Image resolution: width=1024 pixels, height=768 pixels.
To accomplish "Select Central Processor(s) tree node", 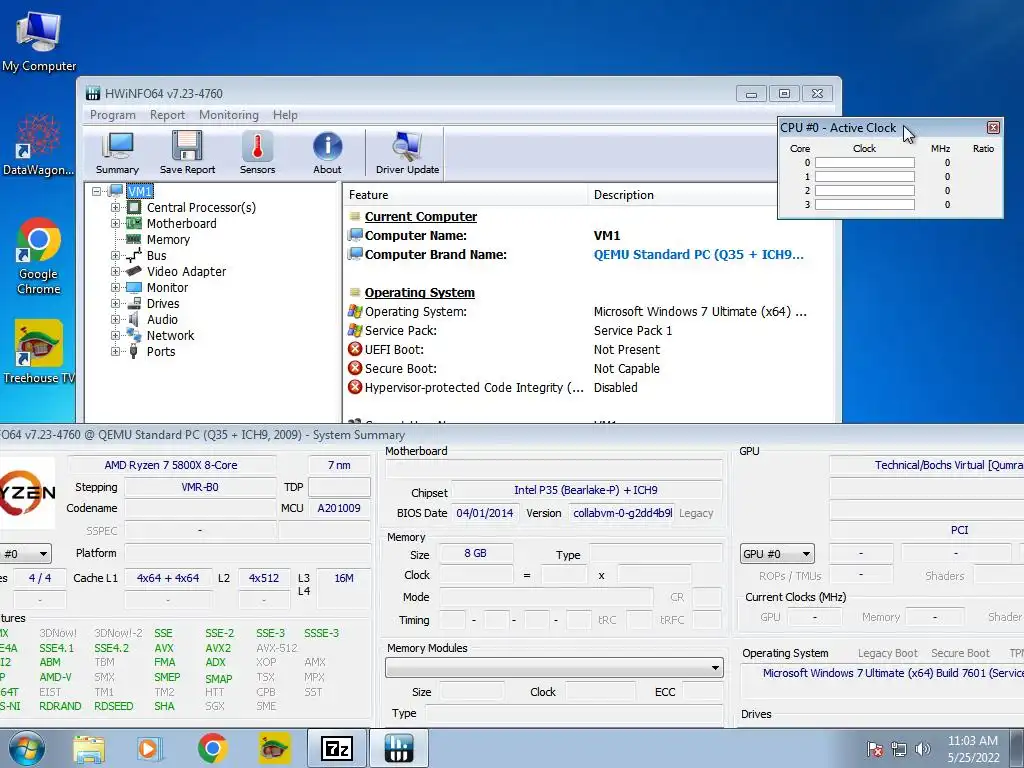I will [201, 208].
